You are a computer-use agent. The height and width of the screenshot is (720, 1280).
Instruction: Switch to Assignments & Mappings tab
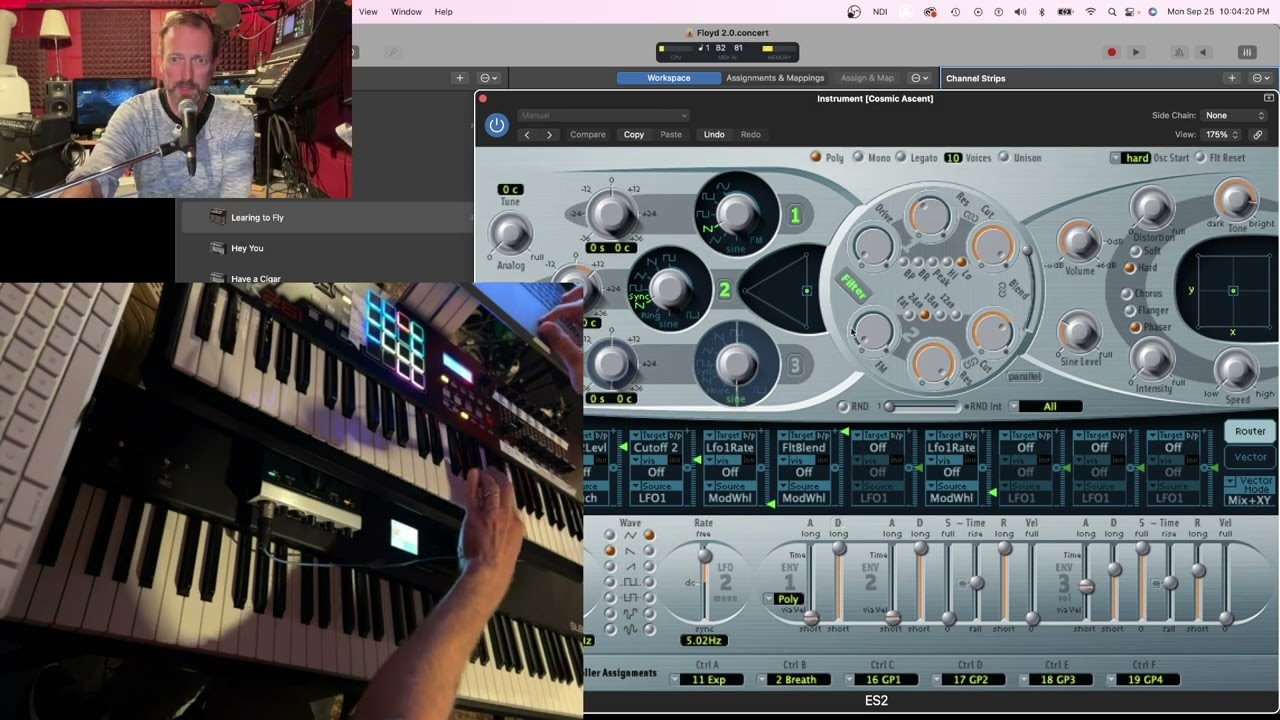tap(775, 78)
